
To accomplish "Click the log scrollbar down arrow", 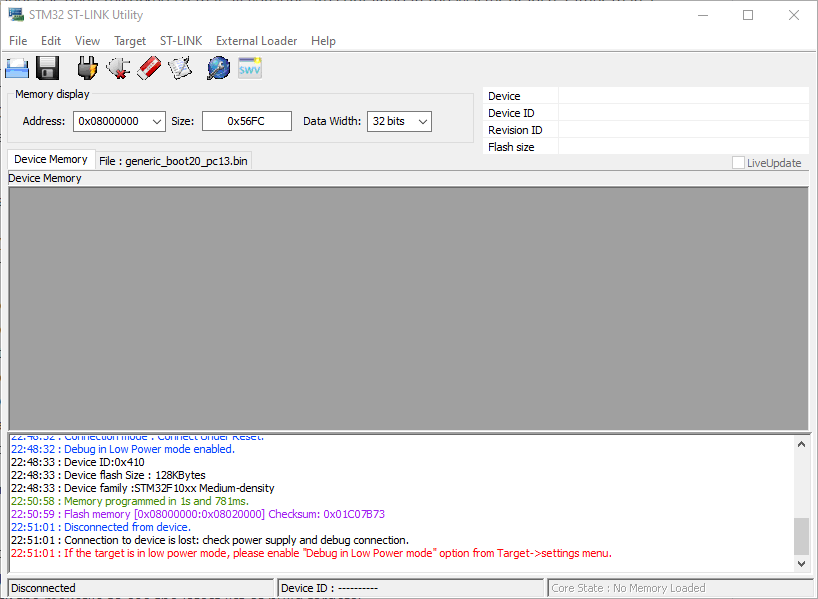I will pyautogui.click(x=801, y=564).
